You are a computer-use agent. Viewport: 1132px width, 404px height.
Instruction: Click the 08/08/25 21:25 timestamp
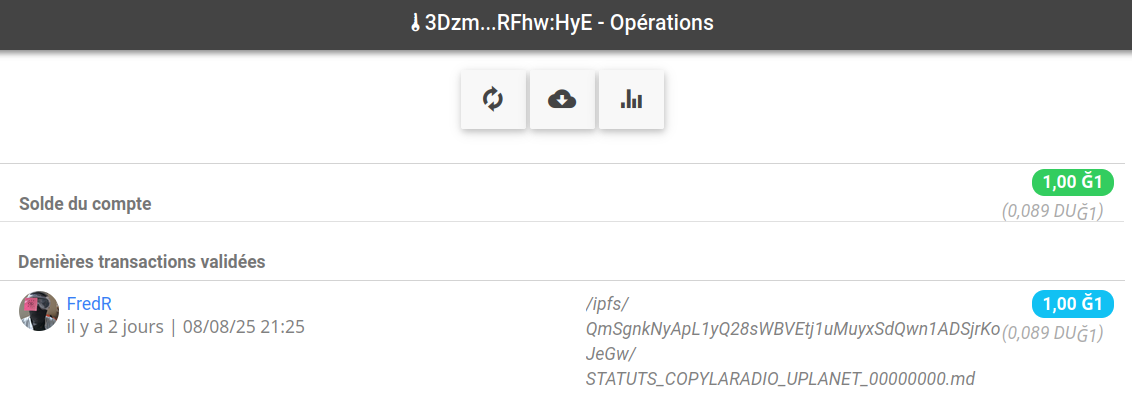pyautogui.click(x=244, y=327)
